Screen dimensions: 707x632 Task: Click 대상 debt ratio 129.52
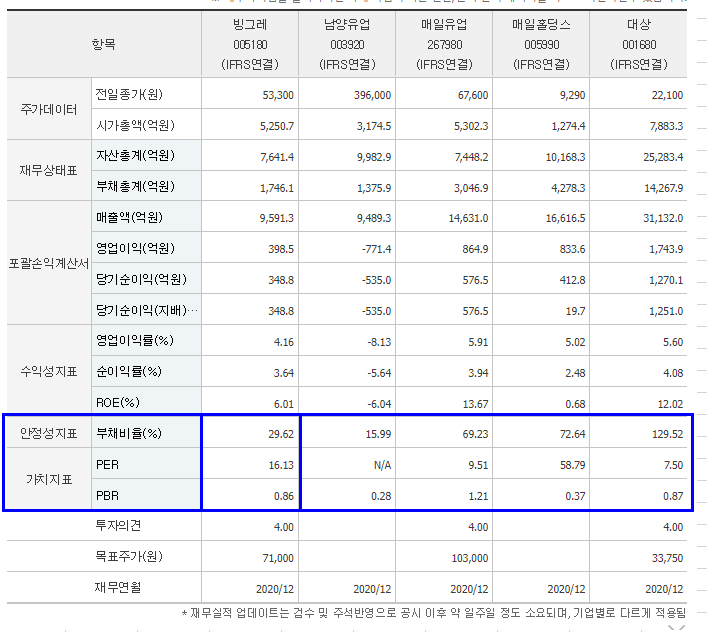point(668,434)
